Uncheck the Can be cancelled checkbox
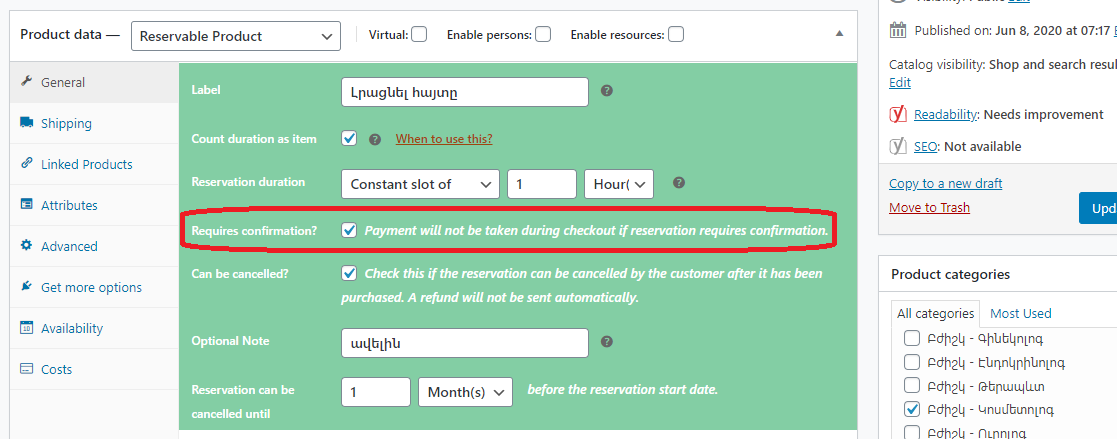Screen dimensions: 1117x439 [x=349, y=273]
